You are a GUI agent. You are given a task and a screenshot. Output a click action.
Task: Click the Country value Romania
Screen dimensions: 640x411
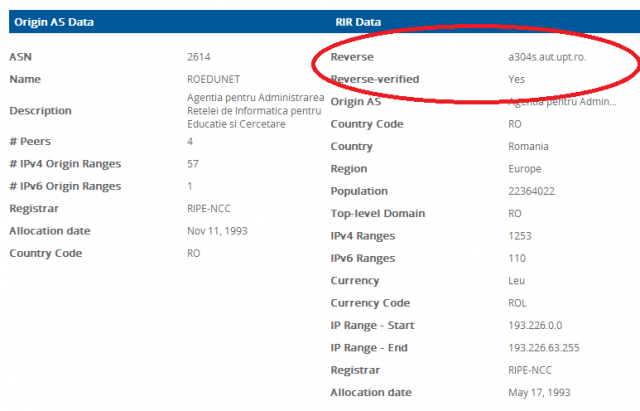tap(528, 146)
